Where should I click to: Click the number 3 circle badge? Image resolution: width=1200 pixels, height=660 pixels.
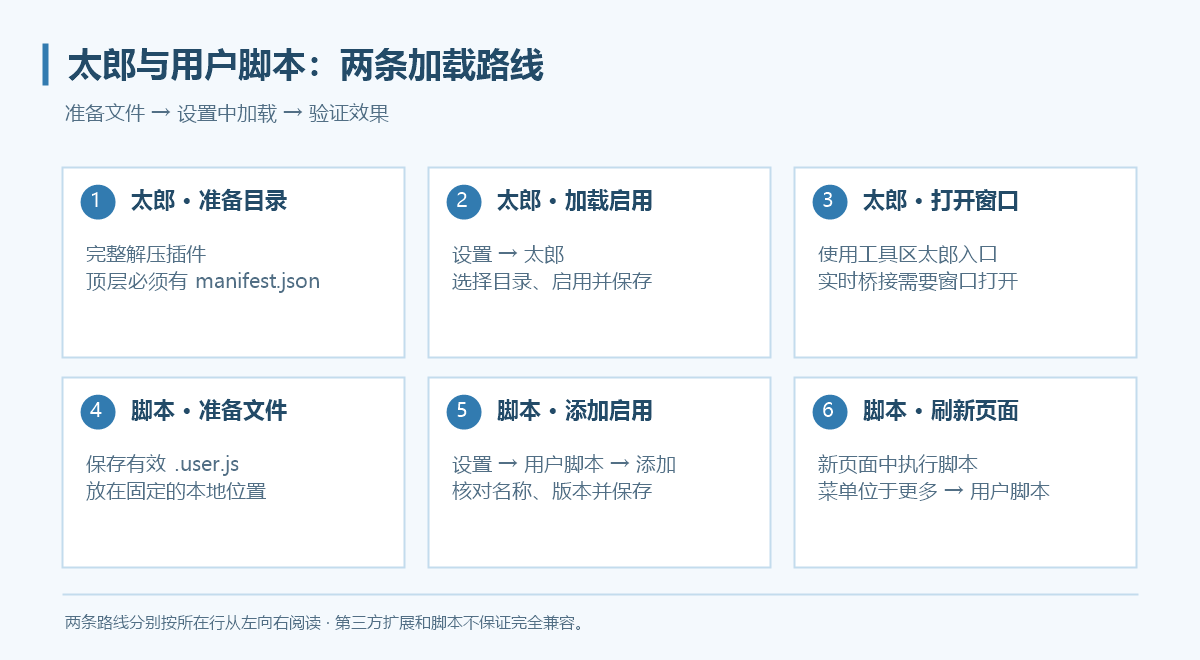point(830,201)
